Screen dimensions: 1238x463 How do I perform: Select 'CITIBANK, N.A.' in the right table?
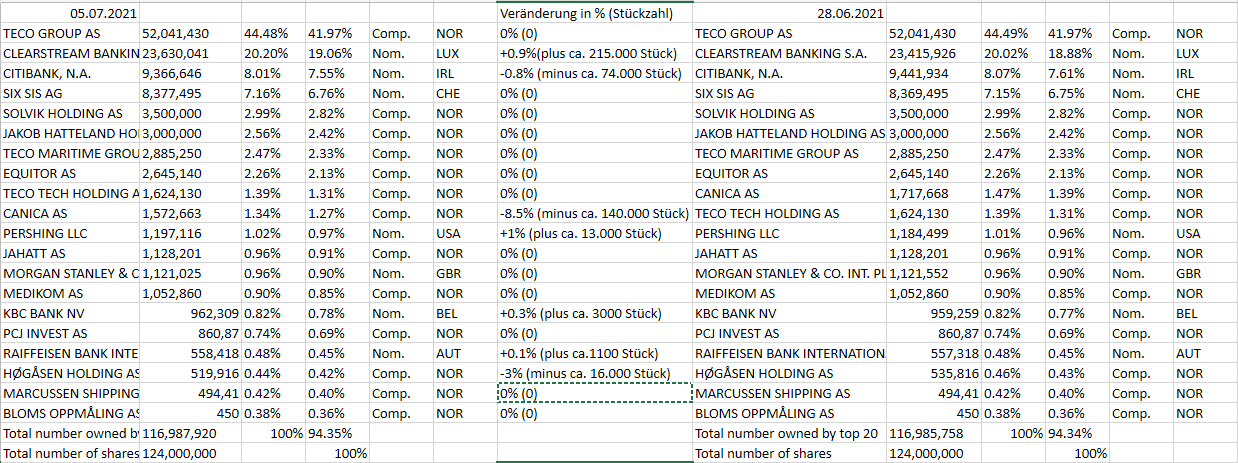coord(789,73)
